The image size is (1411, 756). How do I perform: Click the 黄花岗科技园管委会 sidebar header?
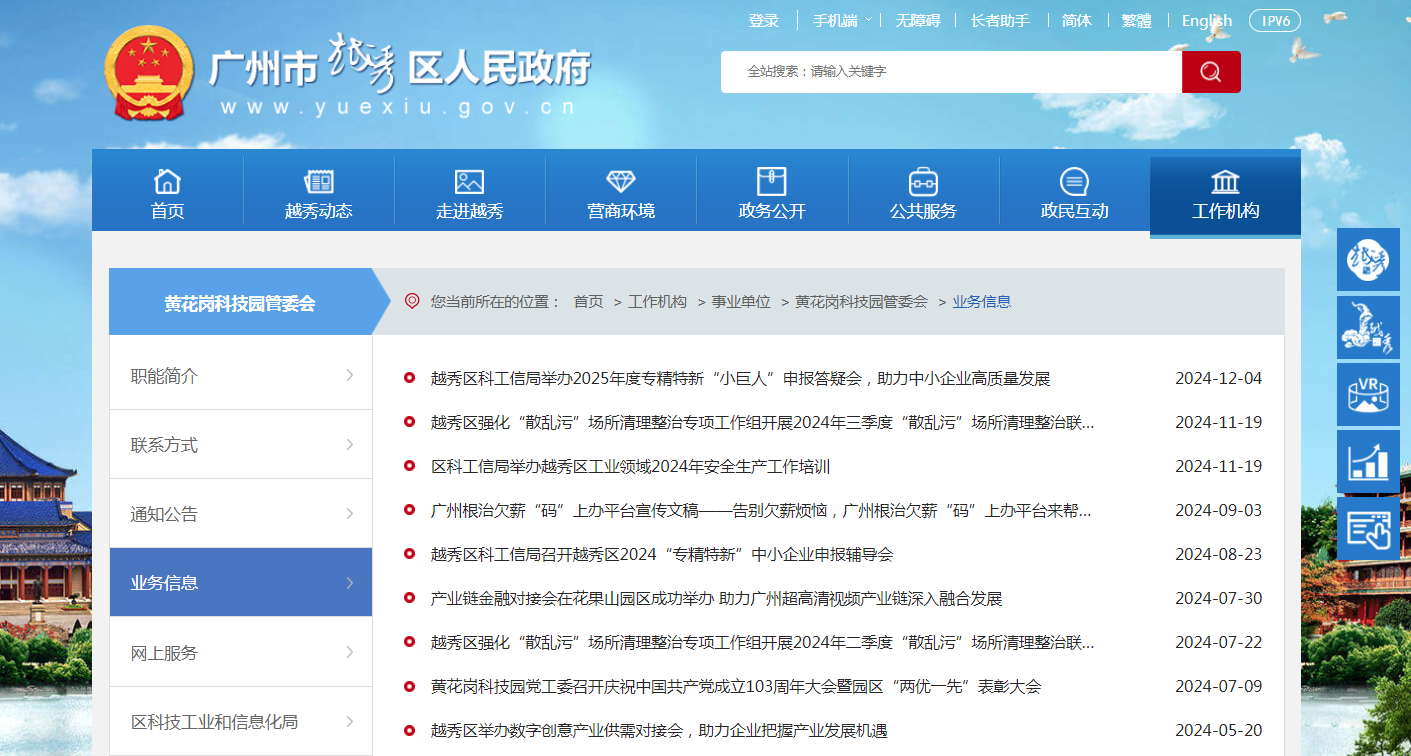coord(240,302)
